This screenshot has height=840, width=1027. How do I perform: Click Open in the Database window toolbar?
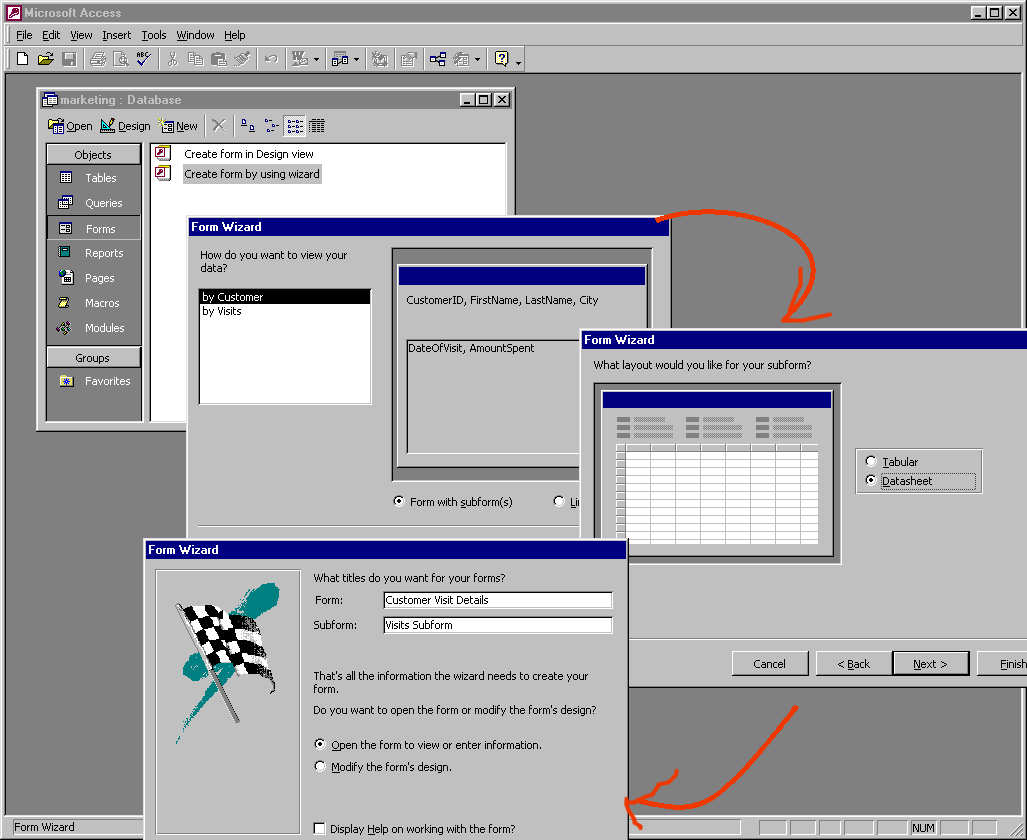pyautogui.click(x=71, y=126)
